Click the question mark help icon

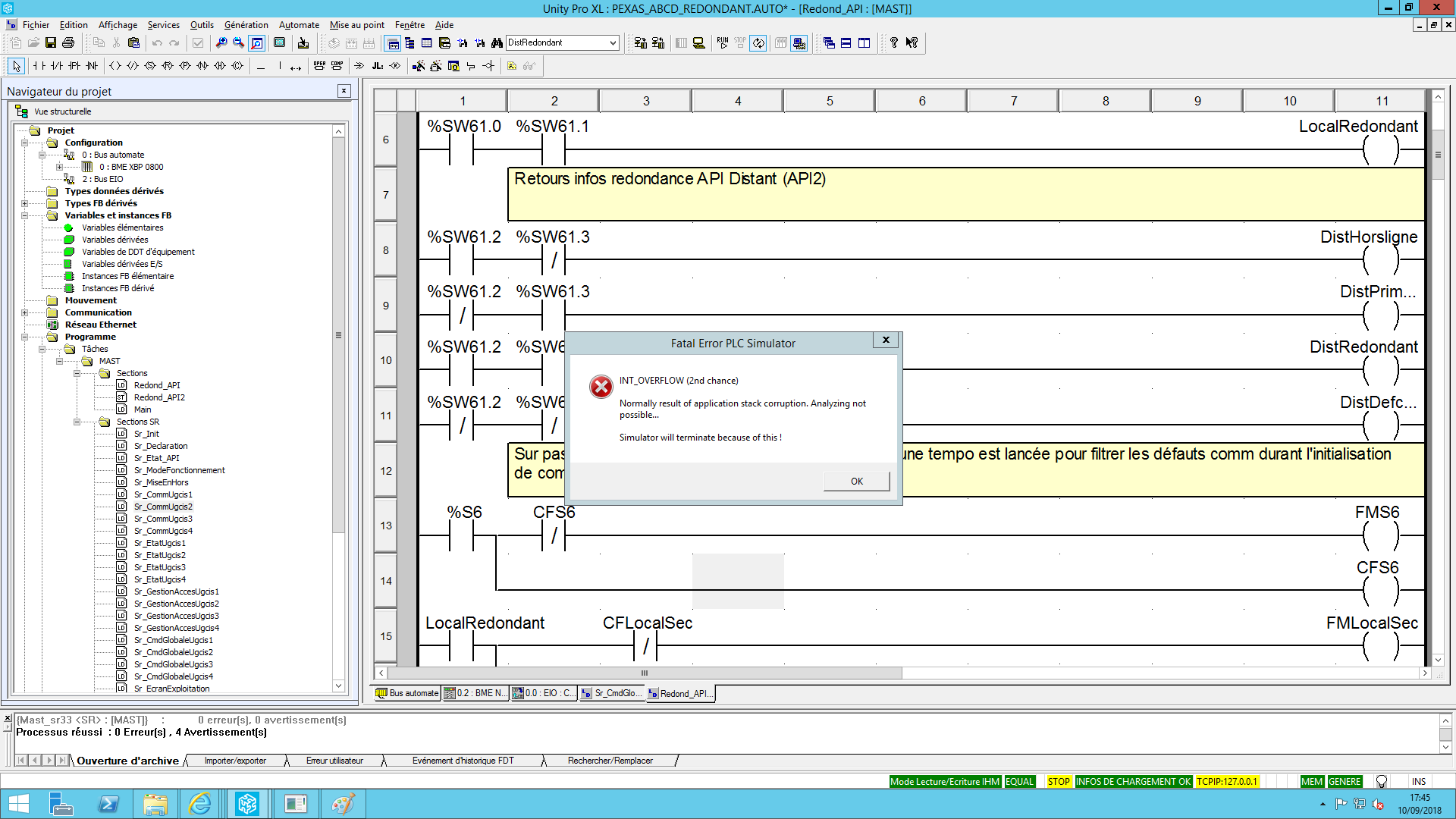[x=894, y=43]
